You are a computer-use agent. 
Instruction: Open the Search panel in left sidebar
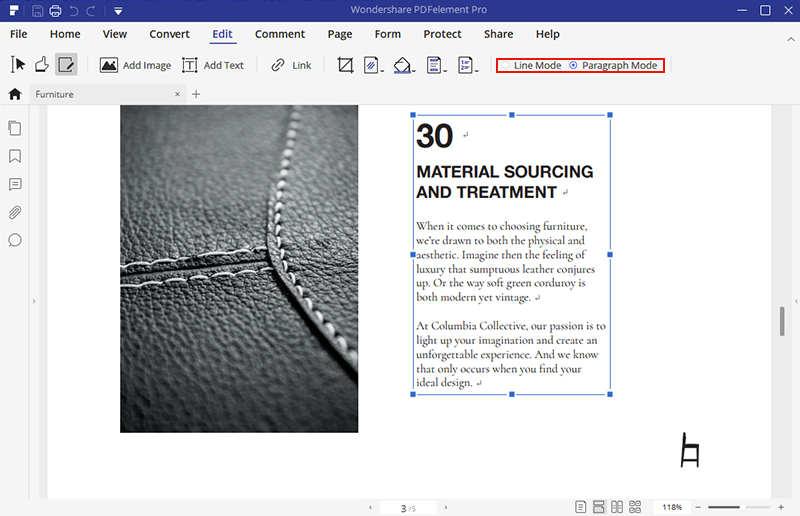[15, 240]
